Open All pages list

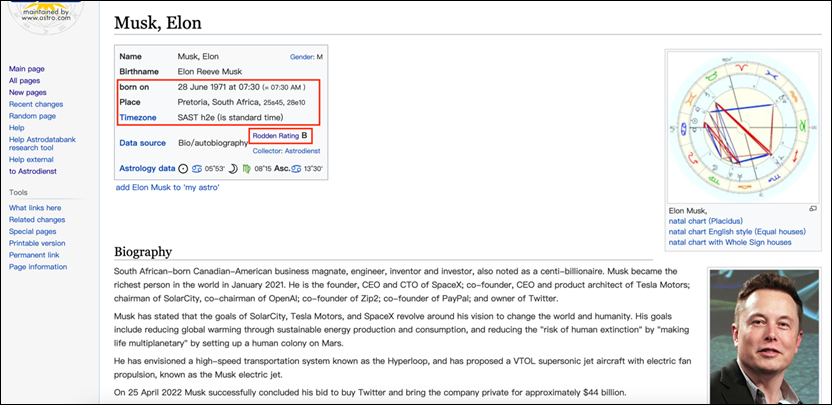pyautogui.click(x=24, y=81)
